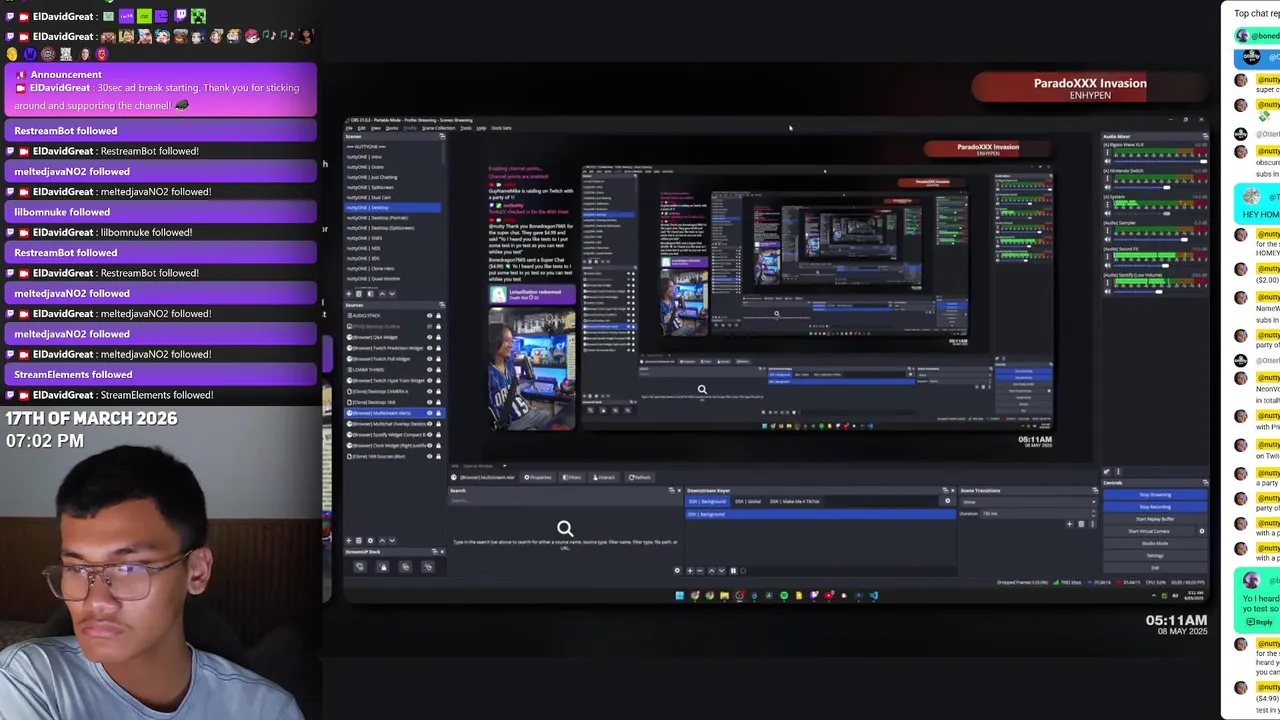Toggle lock on Desktop CAMERA A source
The image size is (1280, 720).
[438, 391]
